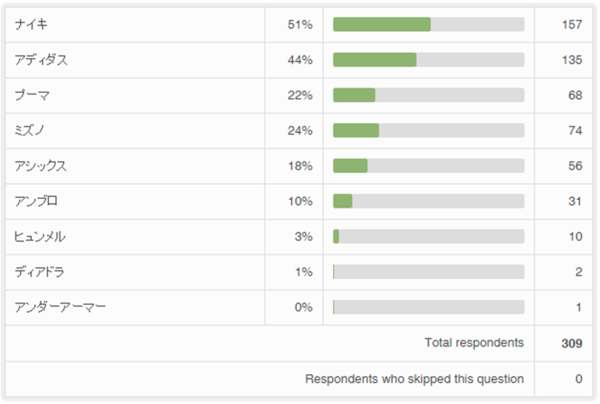Click the 51% progress bar for ナイキ
The width and height of the screenshot is (600, 404).
pos(428,24)
